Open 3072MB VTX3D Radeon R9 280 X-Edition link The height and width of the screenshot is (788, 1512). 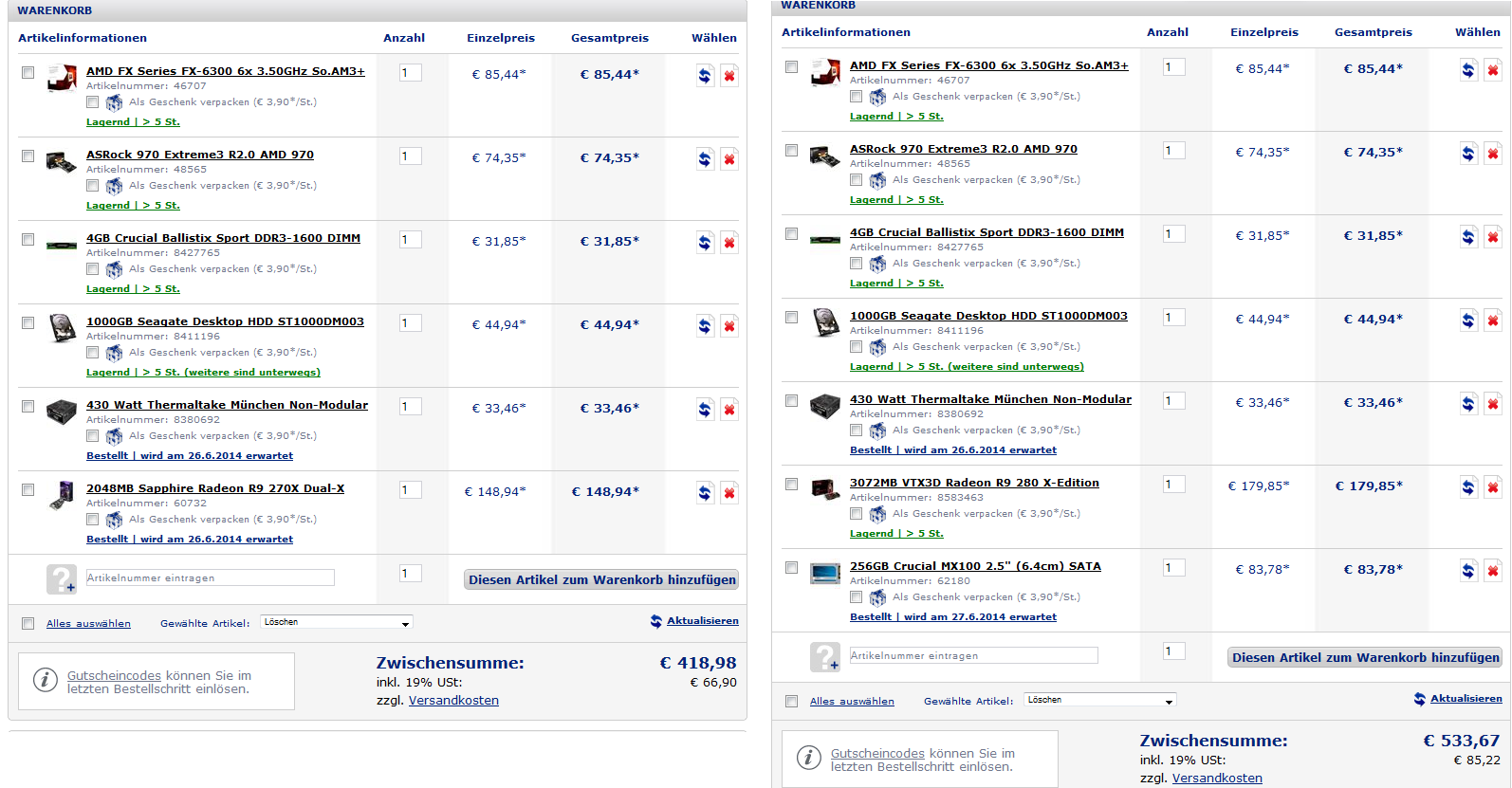click(x=974, y=483)
